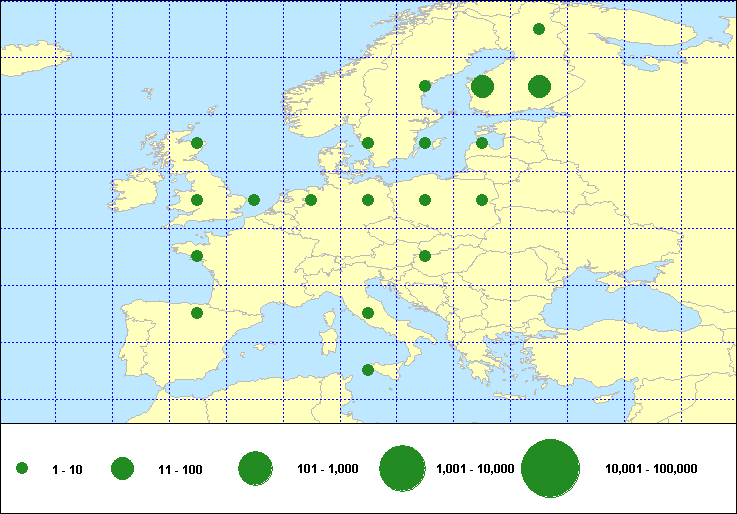Click the largest legend circle for 10,001 - 100,000

(x=551, y=468)
